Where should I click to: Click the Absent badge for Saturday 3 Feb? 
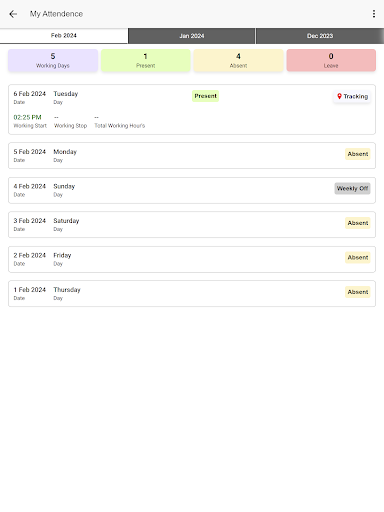pos(358,223)
